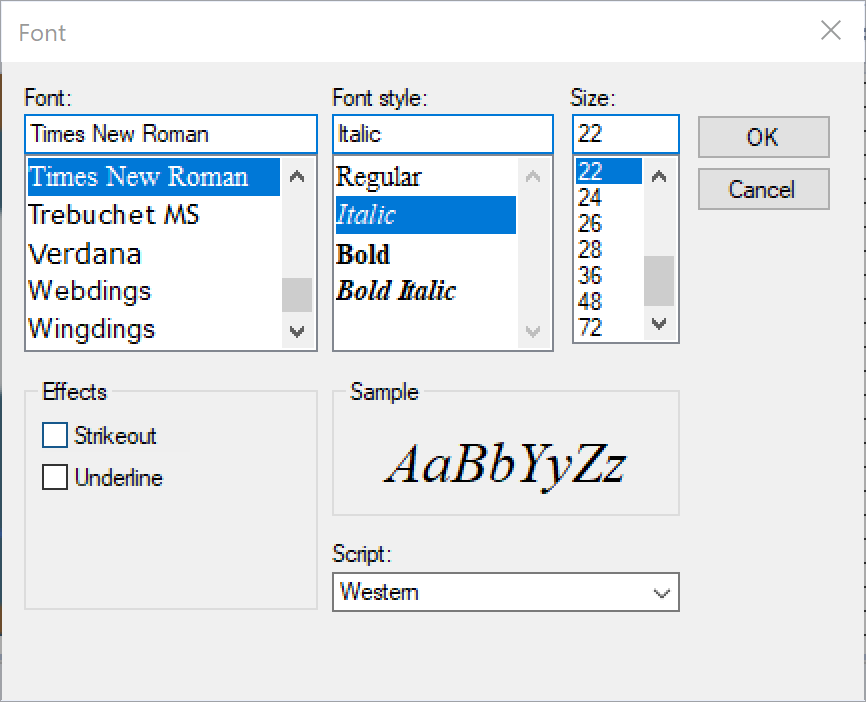Click the Size list scrollbar thumb
The image size is (866, 702).
(659, 281)
